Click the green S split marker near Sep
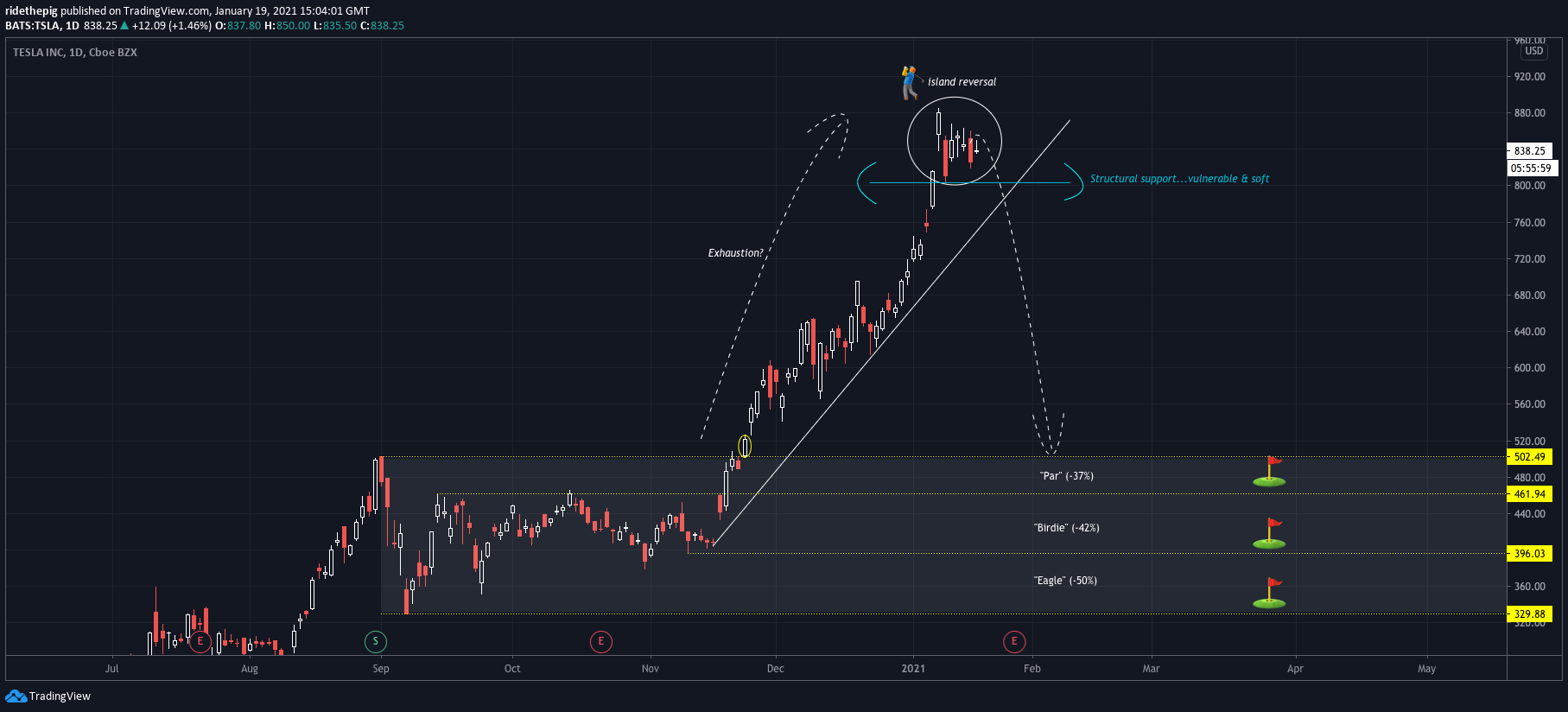Screen dimensions: 1568x712 pos(376,641)
